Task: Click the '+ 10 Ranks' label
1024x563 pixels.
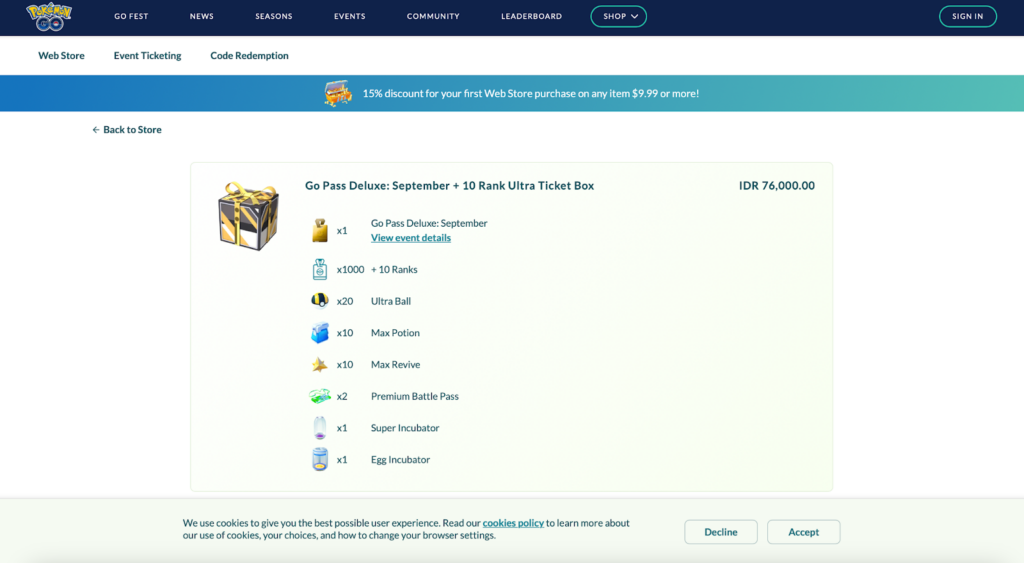Action: [394, 269]
